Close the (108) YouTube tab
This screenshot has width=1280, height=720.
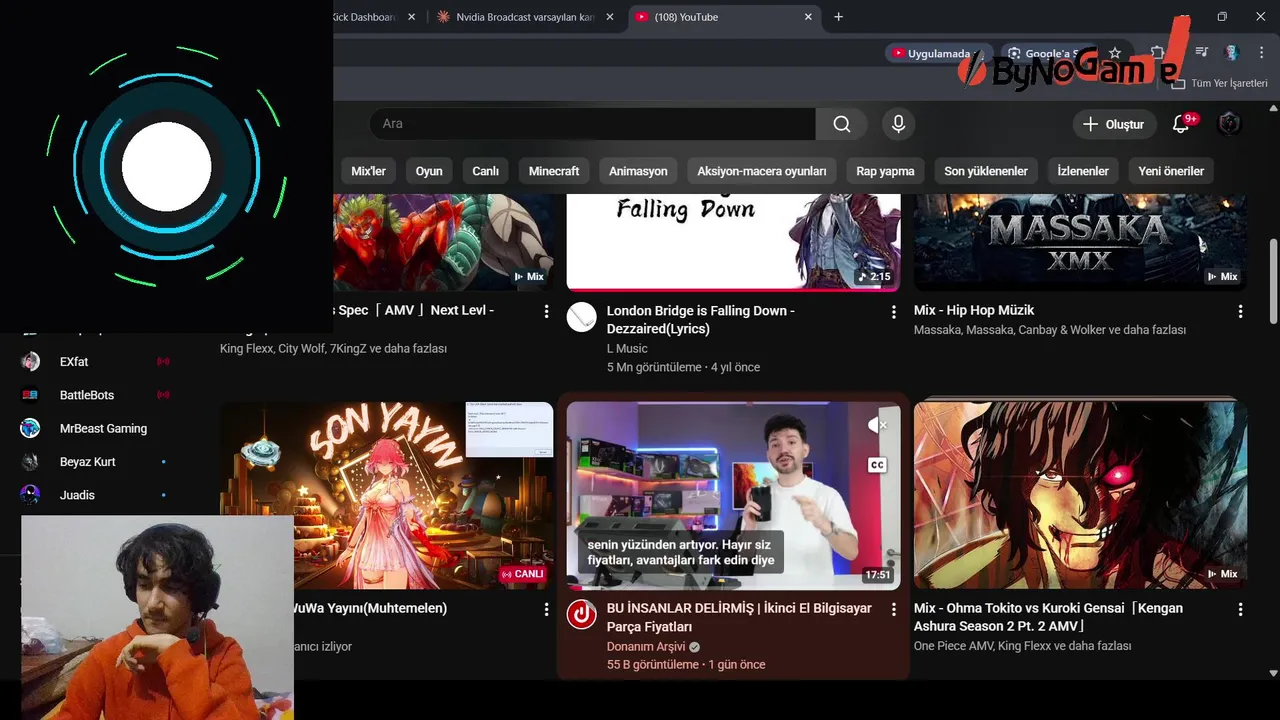click(x=808, y=17)
